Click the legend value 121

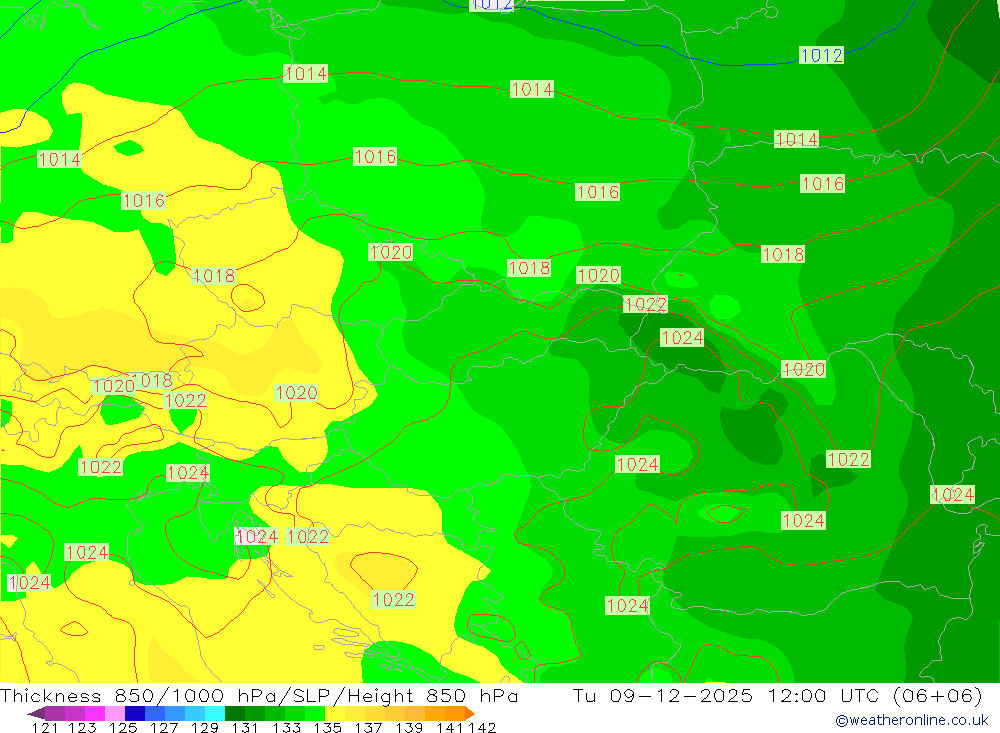[x=45, y=728]
